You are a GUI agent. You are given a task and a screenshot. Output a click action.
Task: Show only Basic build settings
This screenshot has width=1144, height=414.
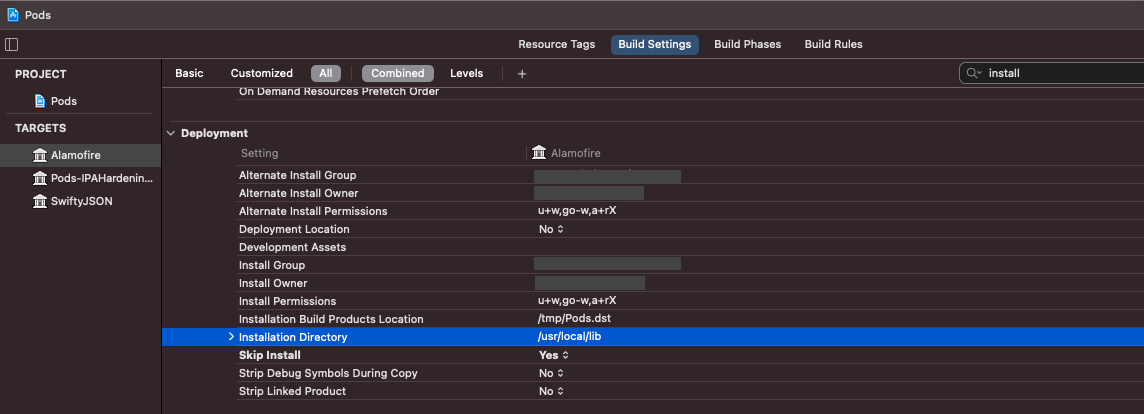point(189,73)
